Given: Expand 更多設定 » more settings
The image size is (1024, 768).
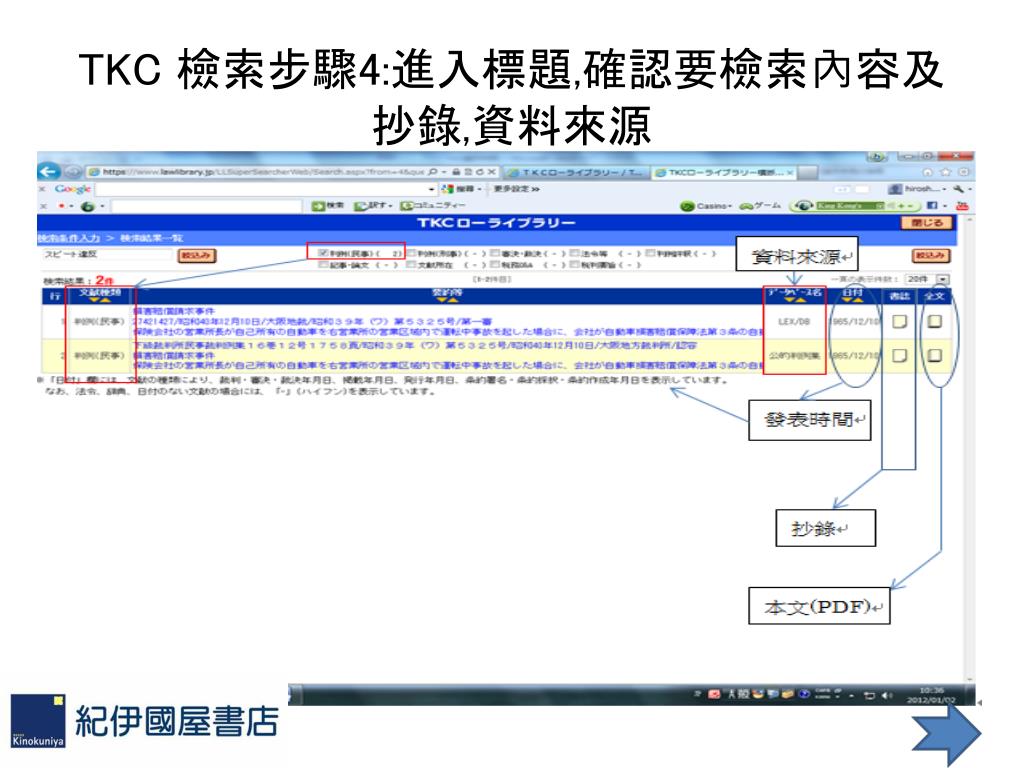Looking at the screenshot, I should coord(516,189).
